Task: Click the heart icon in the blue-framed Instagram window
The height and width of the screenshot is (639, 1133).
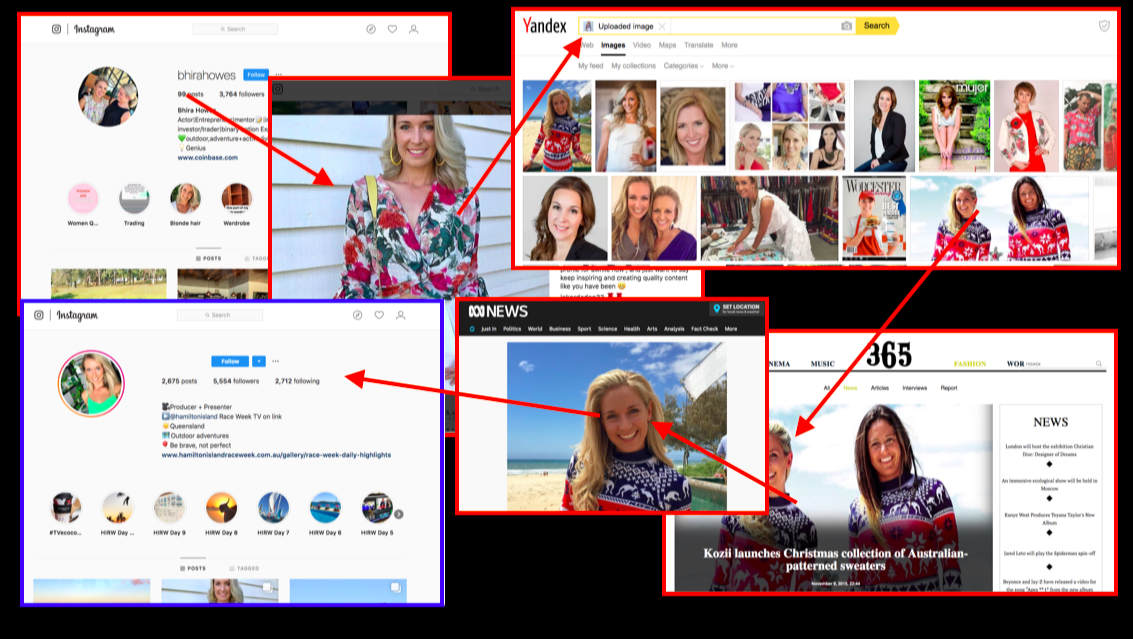Action: (379, 315)
